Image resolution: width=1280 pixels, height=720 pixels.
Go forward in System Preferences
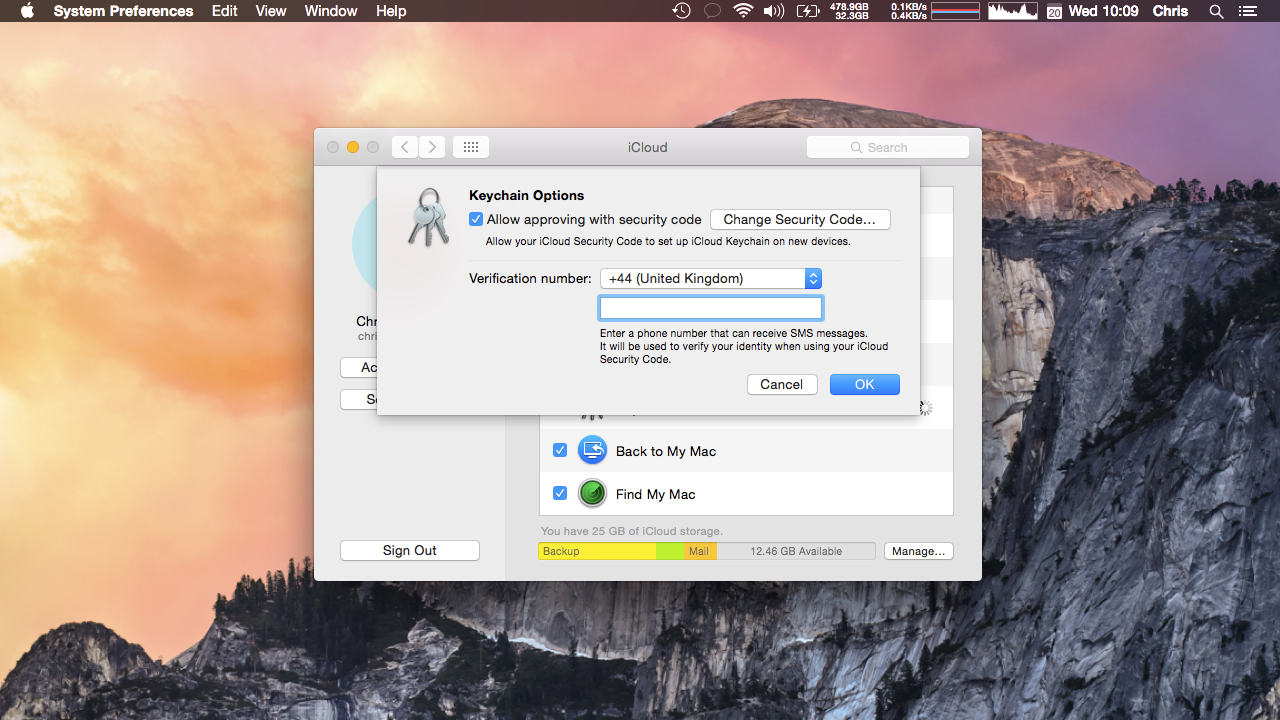point(432,147)
